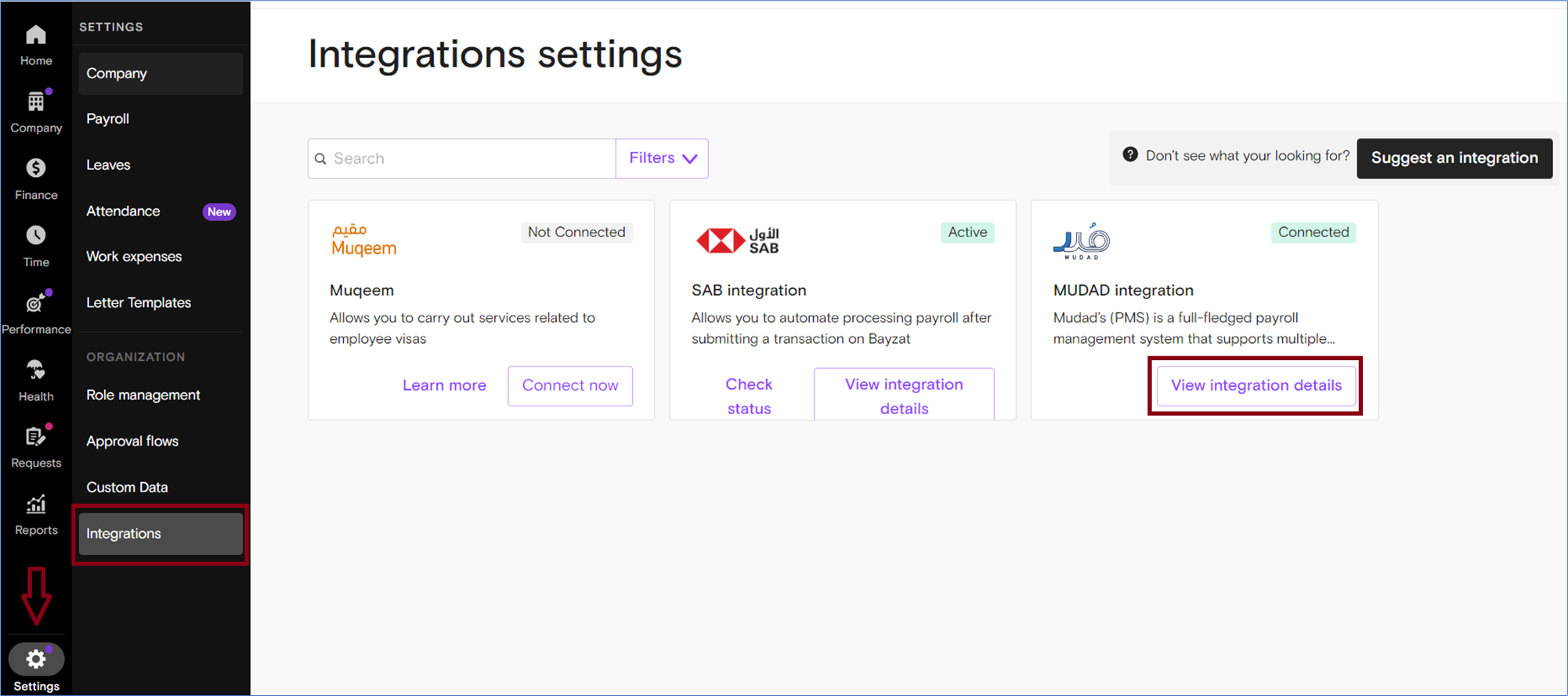Click the question mark help icon
This screenshot has width=1568, height=696.
pyautogui.click(x=1130, y=155)
